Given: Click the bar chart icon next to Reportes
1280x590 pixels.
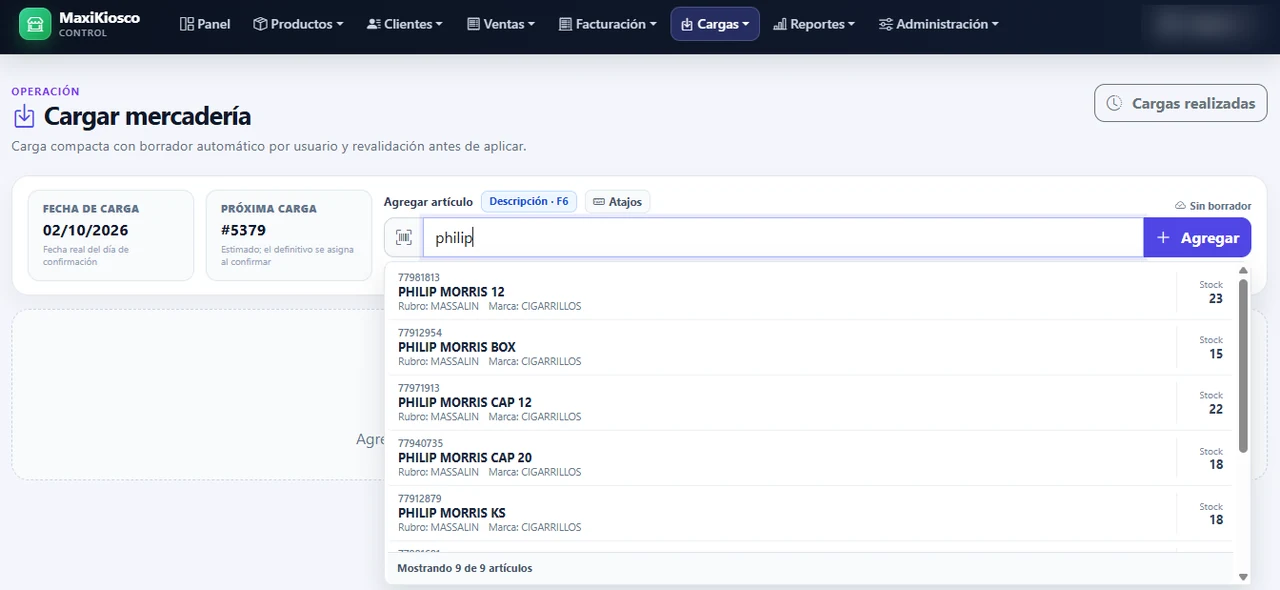Looking at the screenshot, I should [780, 24].
